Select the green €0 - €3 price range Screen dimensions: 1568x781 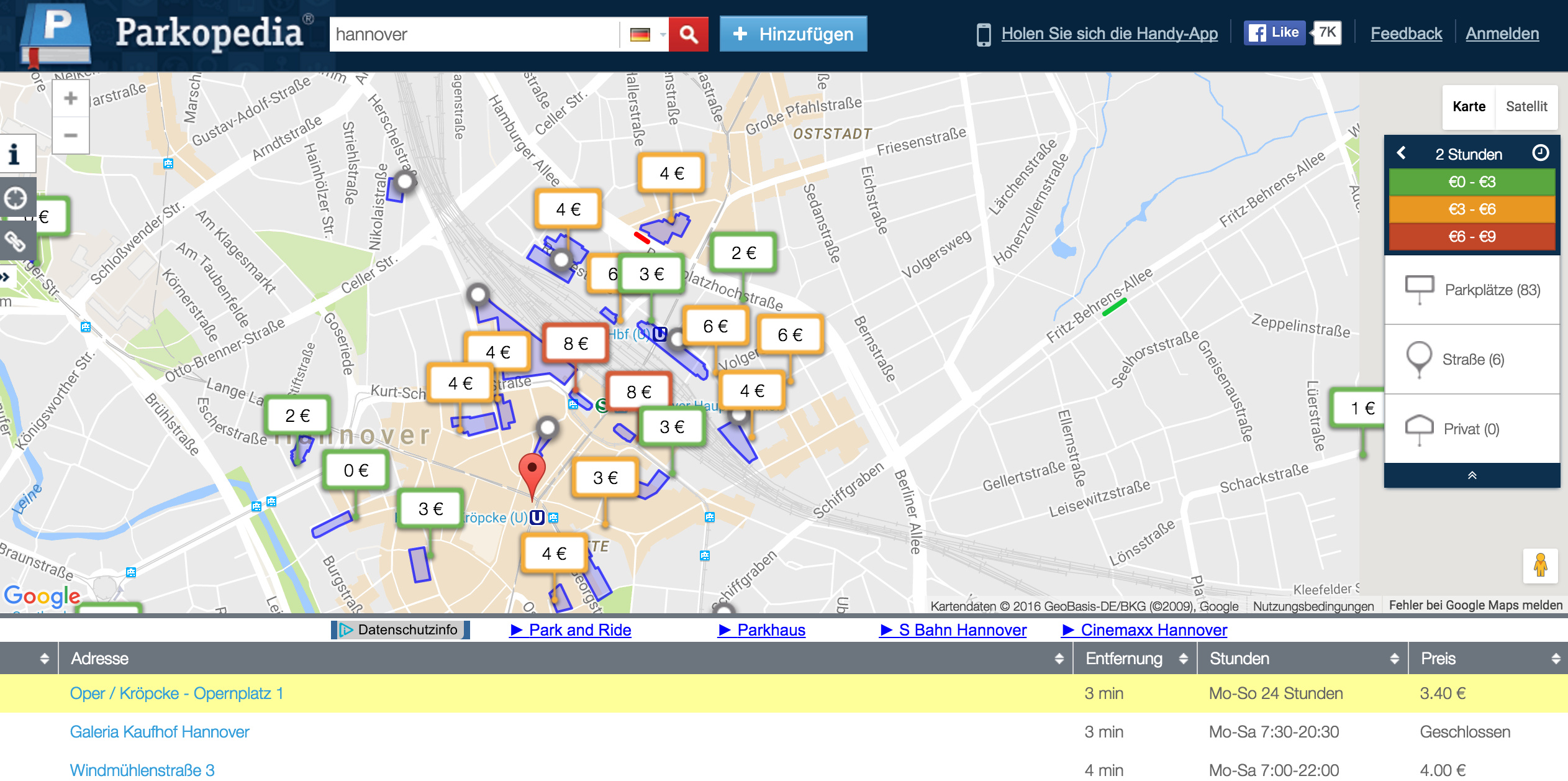(x=1472, y=182)
